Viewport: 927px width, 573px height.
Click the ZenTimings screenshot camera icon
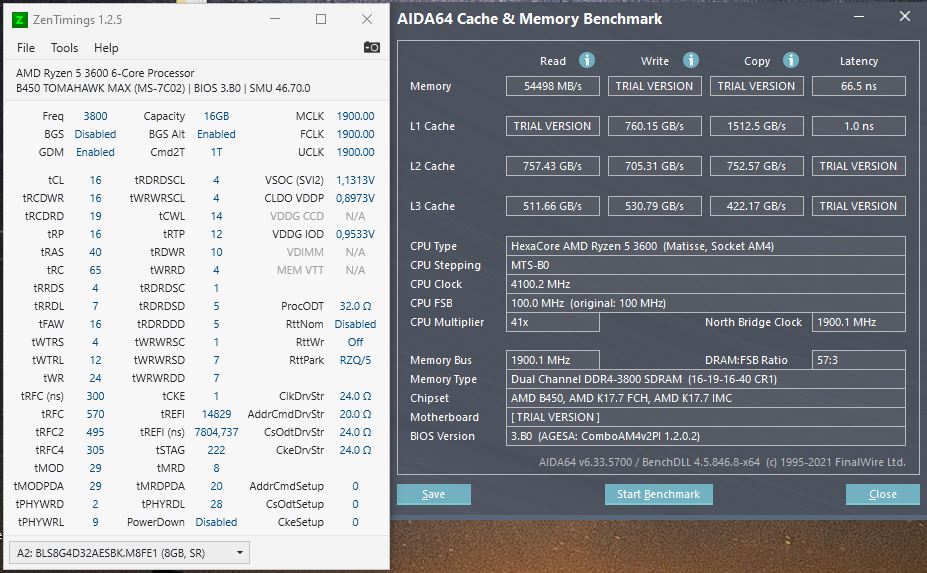tap(371, 47)
